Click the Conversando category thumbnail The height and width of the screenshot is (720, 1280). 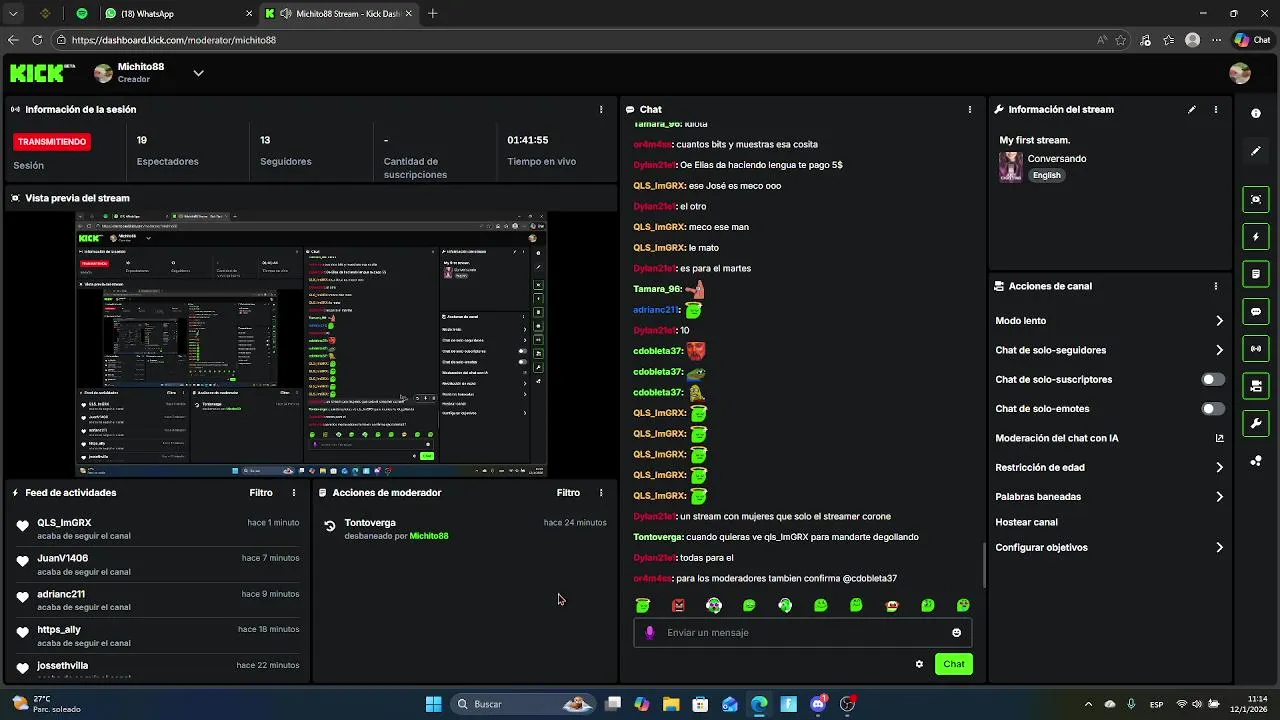(x=1011, y=166)
